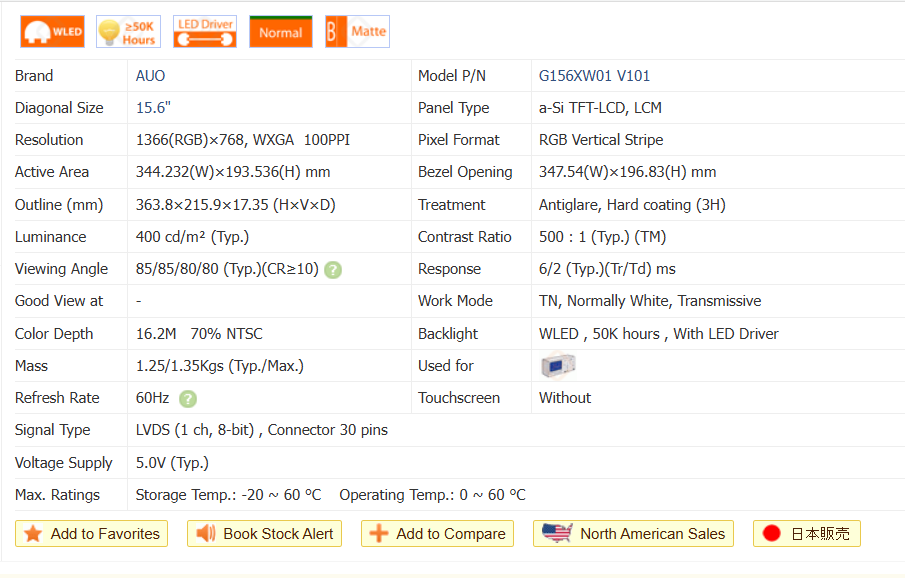Click the 1366(RGB)×768 resolution value
This screenshot has height=578, width=905.
[x=191, y=140]
